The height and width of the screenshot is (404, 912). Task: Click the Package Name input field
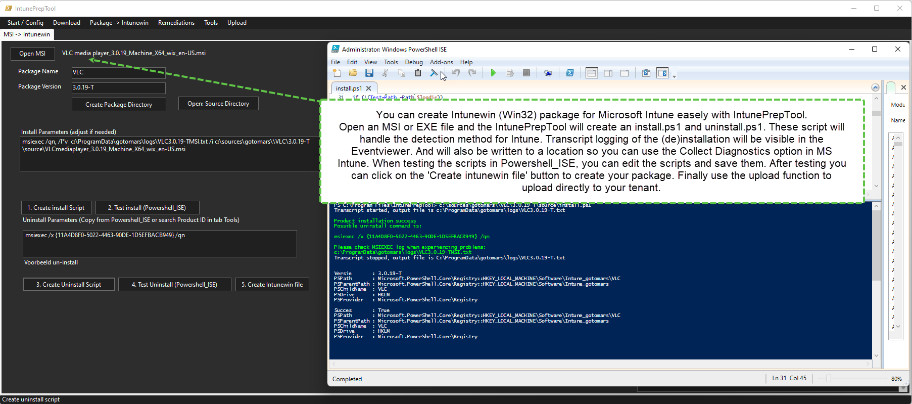(118, 73)
